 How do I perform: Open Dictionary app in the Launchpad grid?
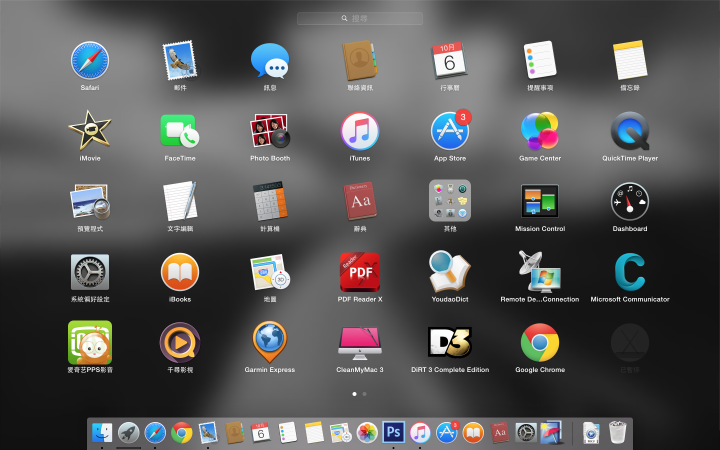coord(360,201)
